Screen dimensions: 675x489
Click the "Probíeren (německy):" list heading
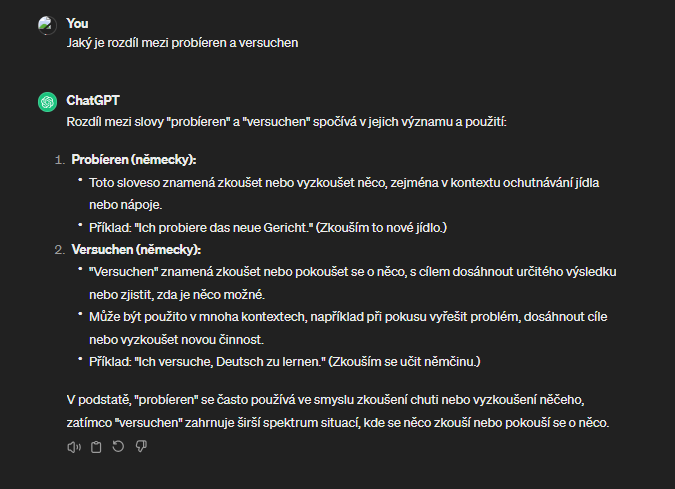134,160
